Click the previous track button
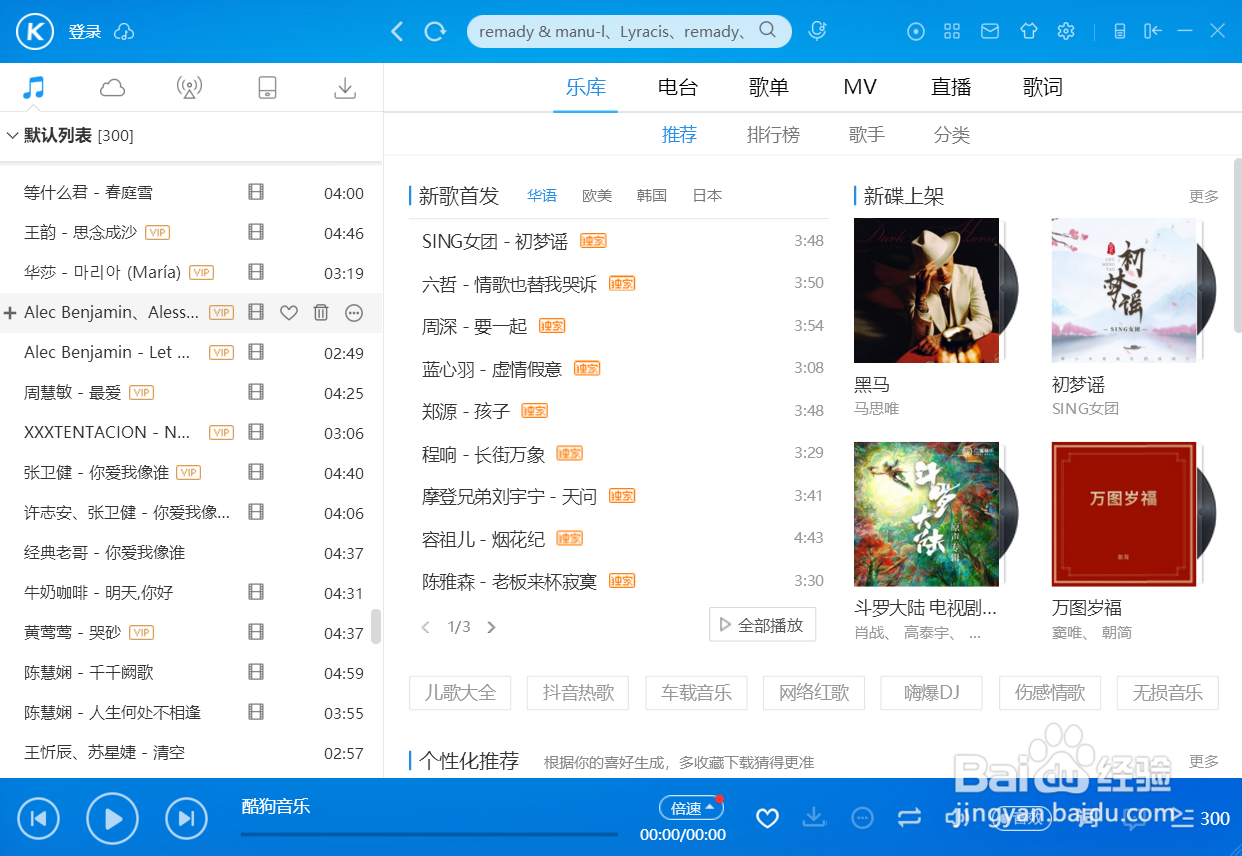Screen dimensions: 1242x856 (38, 819)
